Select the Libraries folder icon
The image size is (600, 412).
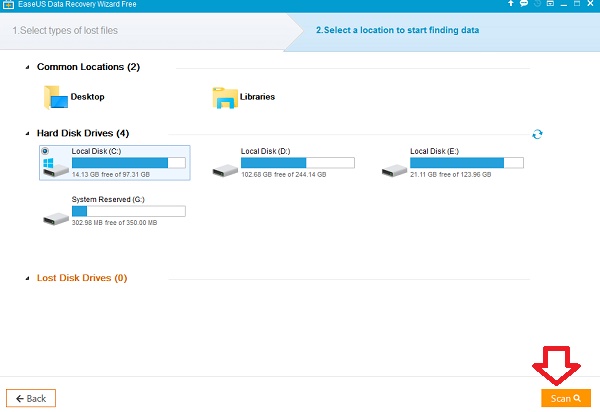click(225, 98)
